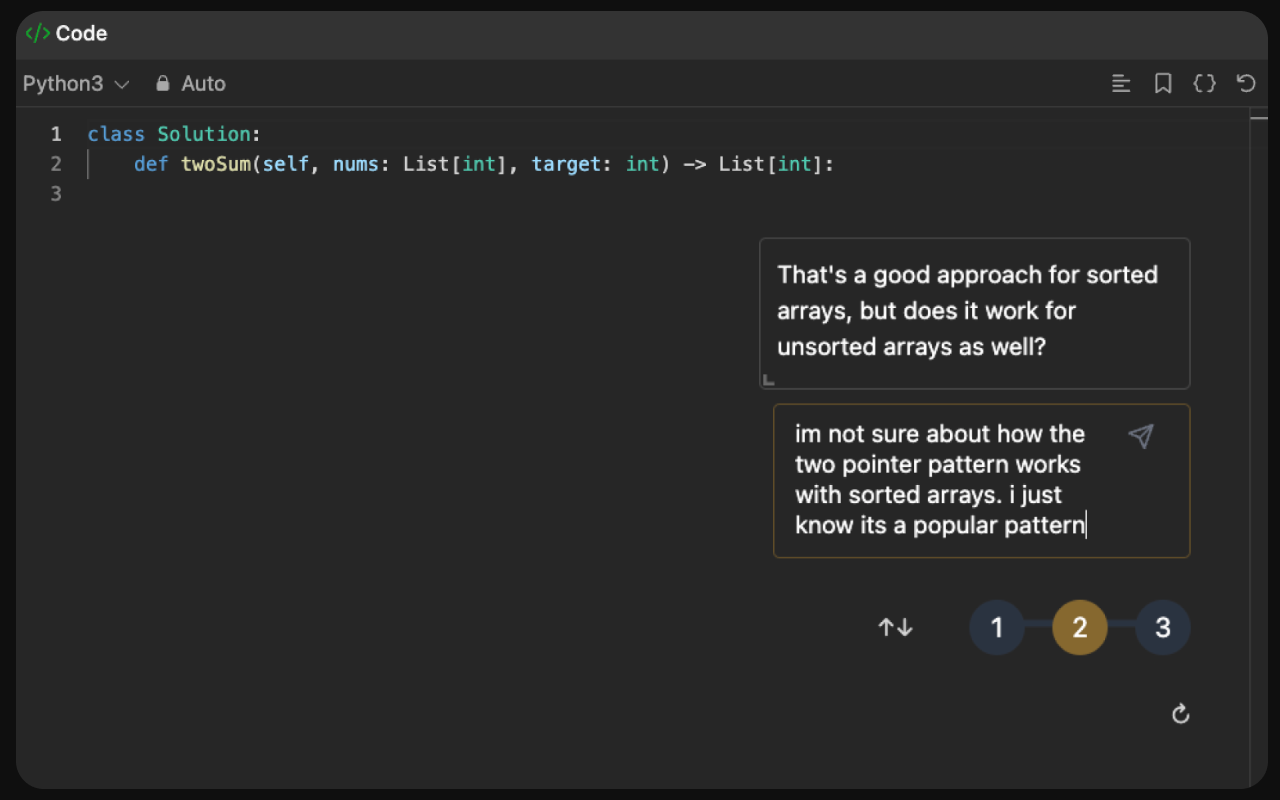Click the up-down arrows sorting icon
1280x800 pixels.
point(895,627)
